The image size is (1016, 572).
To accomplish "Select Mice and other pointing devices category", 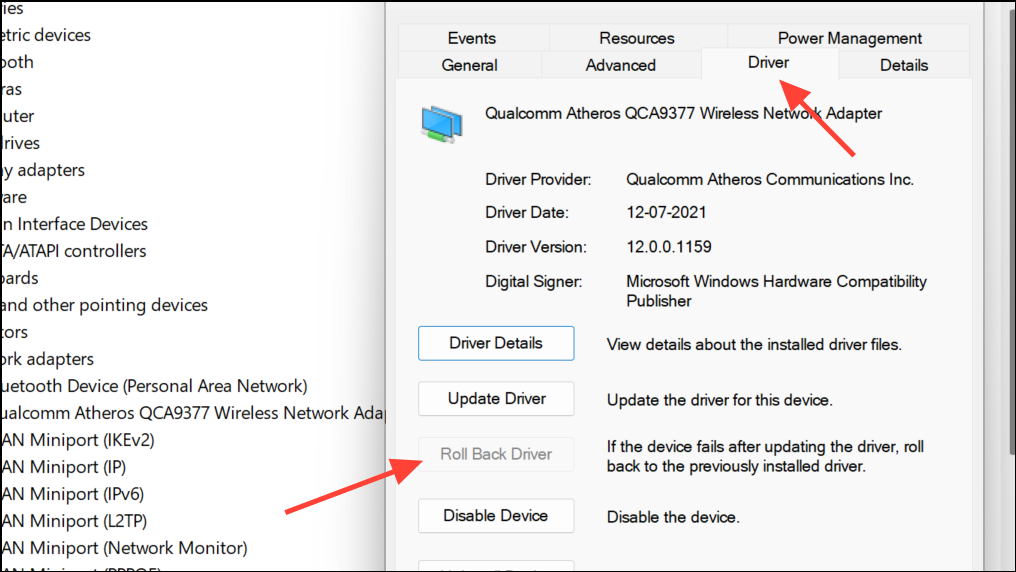I will tap(104, 305).
